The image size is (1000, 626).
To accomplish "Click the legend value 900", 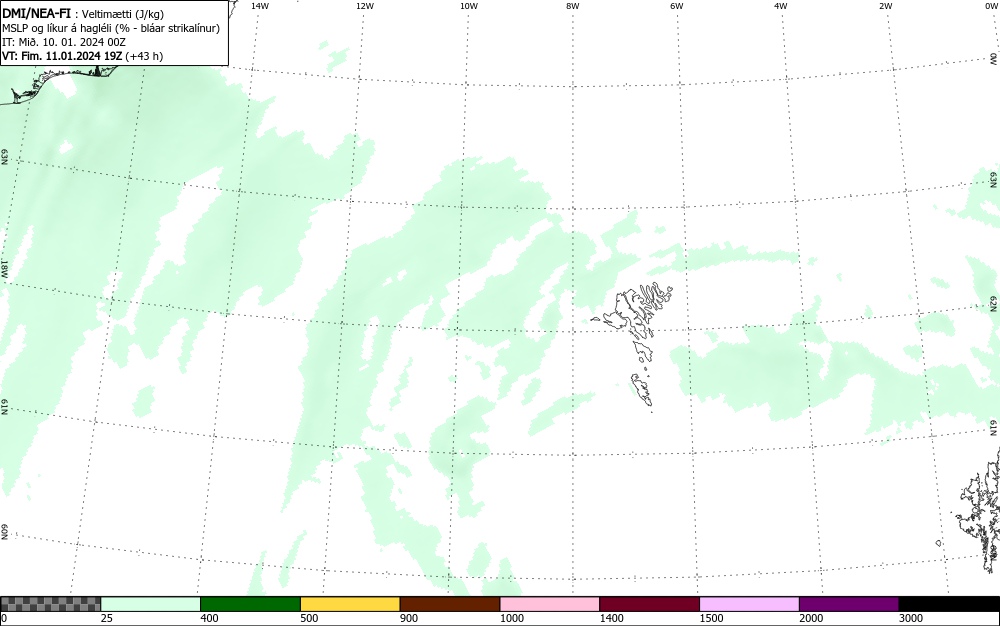I will point(409,618).
